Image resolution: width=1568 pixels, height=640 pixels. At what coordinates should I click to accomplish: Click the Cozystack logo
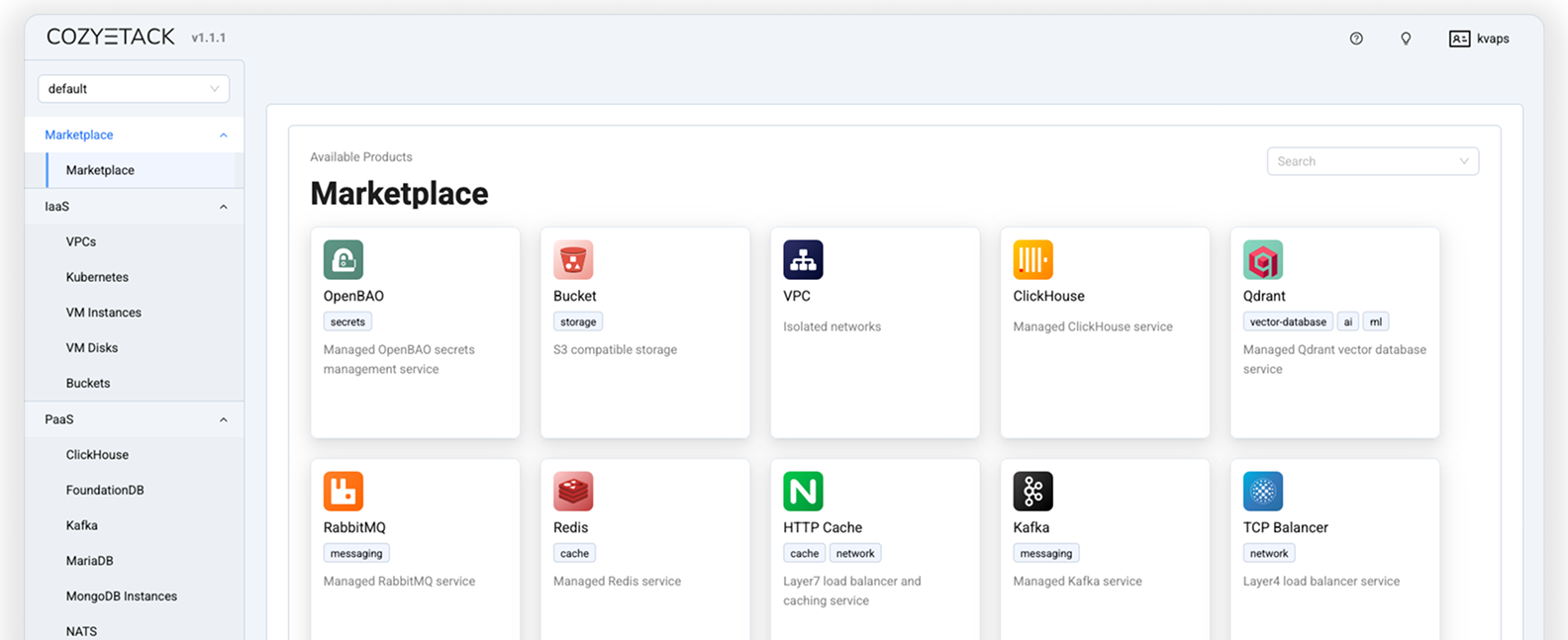[x=111, y=37]
